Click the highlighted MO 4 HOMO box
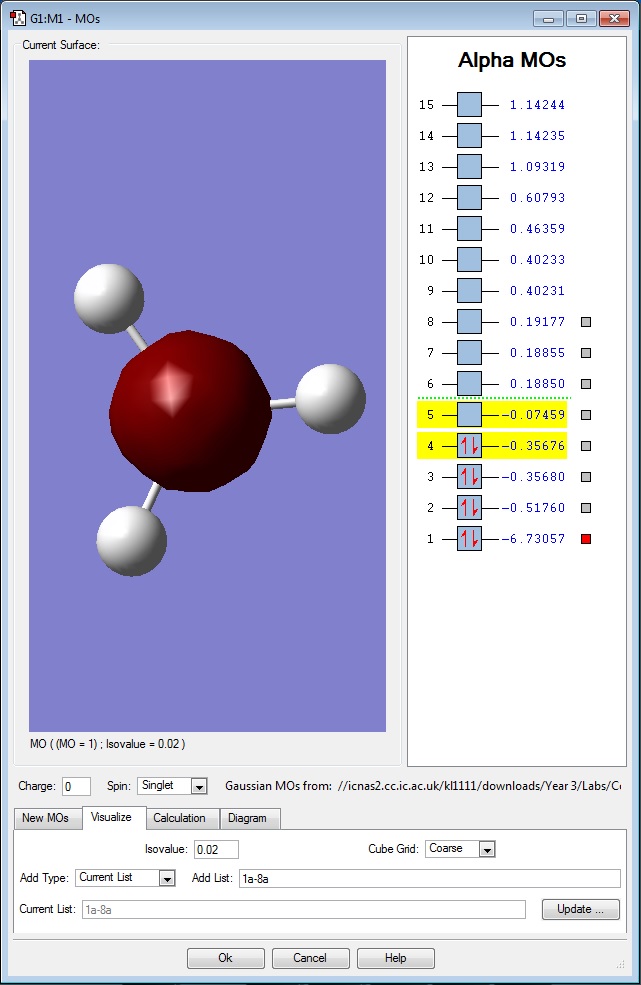This screenshot has height=985, width=641. [469, 446]
